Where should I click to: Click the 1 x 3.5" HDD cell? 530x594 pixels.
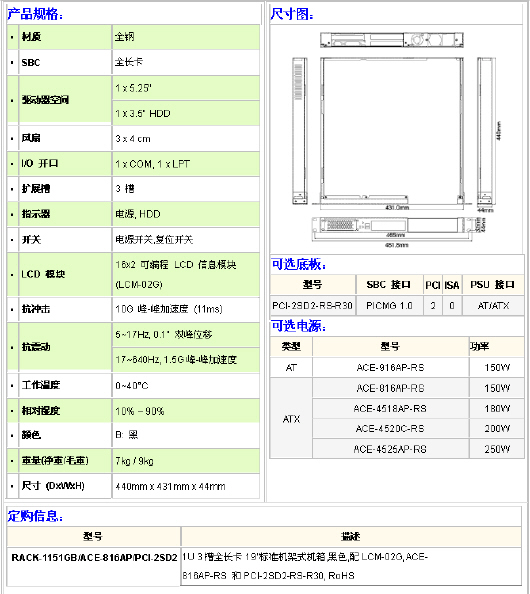pos(186,113)
